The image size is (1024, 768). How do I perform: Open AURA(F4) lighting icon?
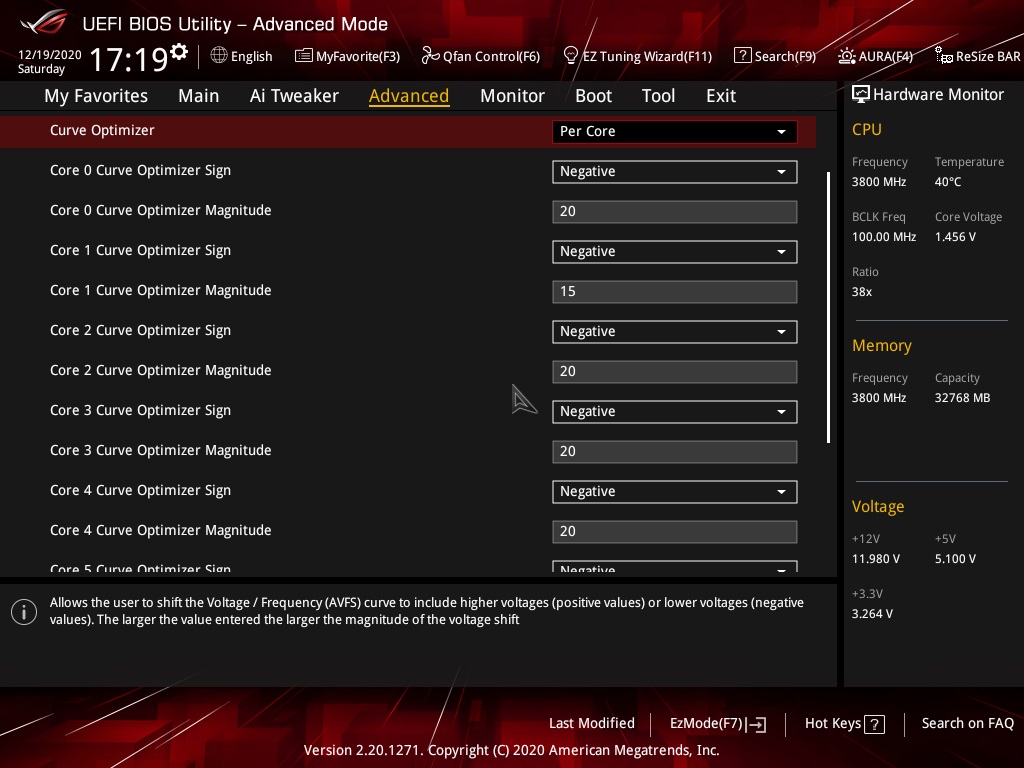pos(846,56)
